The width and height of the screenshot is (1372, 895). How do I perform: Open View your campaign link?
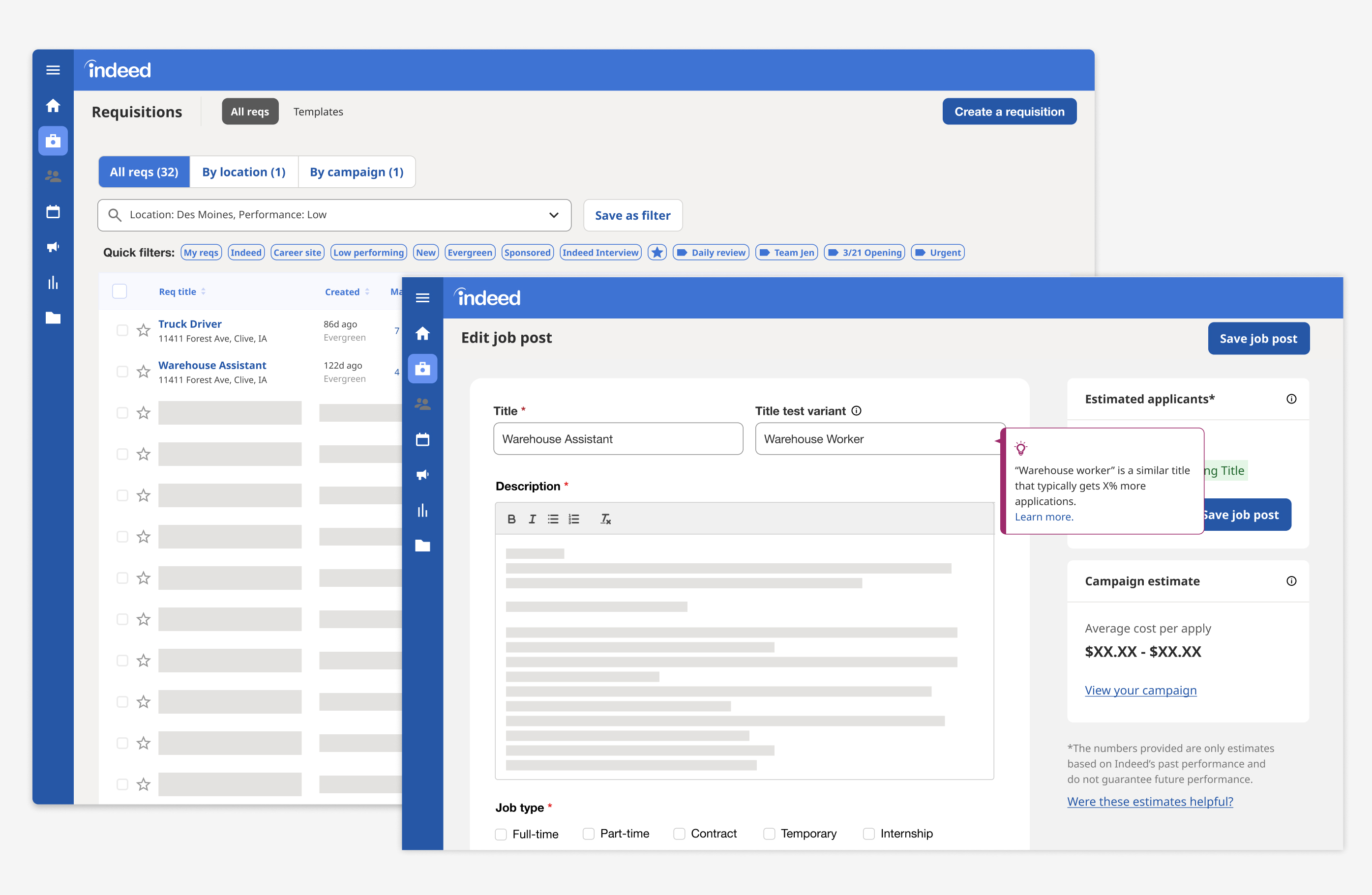click(1141, 690)
